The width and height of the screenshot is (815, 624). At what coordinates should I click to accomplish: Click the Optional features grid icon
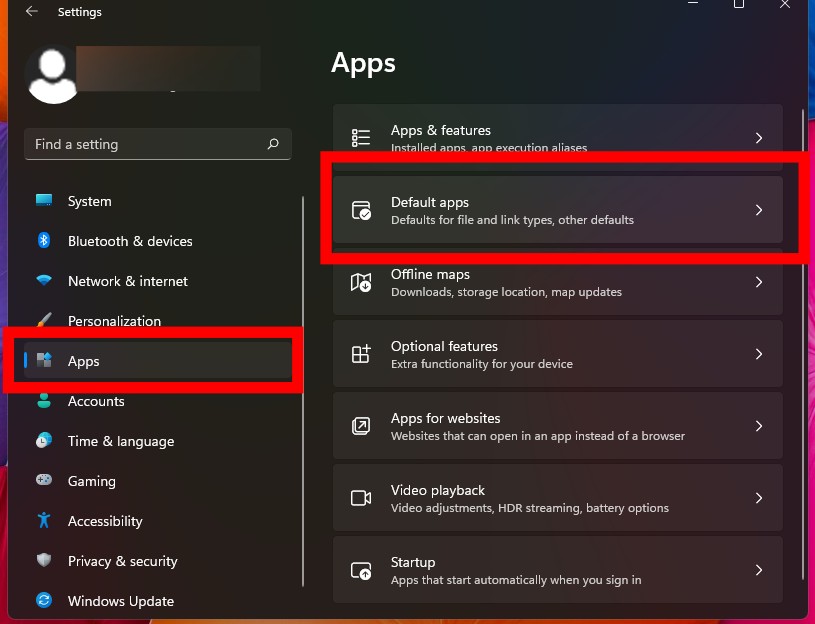pyautogui.click(x=361, y=354)
